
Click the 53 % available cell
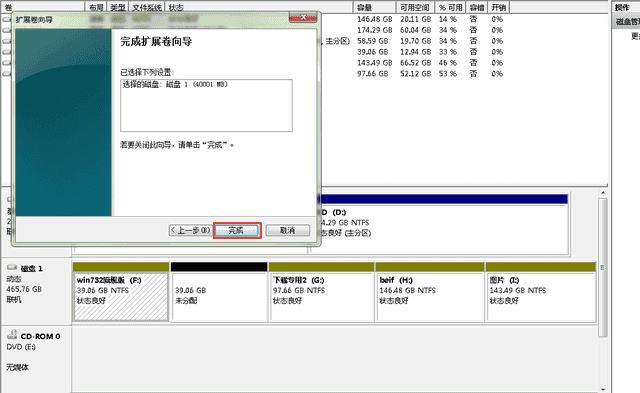click(448, 74)
